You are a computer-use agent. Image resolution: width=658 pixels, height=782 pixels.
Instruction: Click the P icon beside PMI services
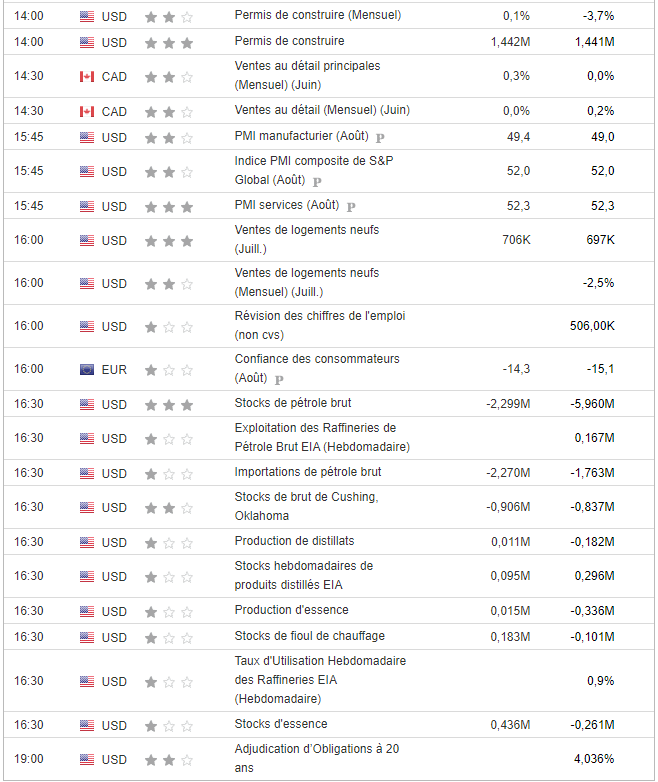(351, 207)
